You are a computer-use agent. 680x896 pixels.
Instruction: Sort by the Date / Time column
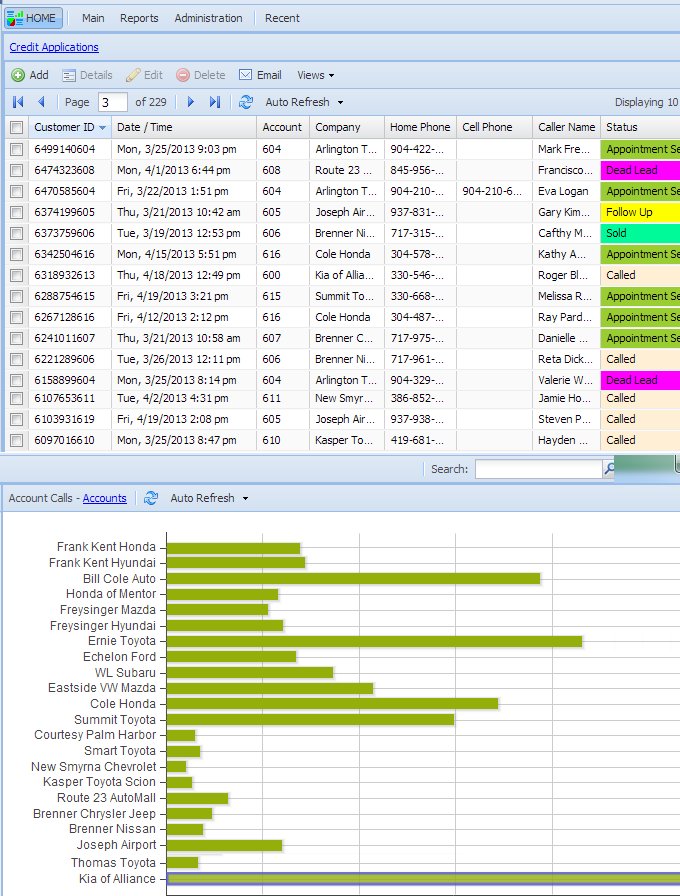click(x=184, y=127)
